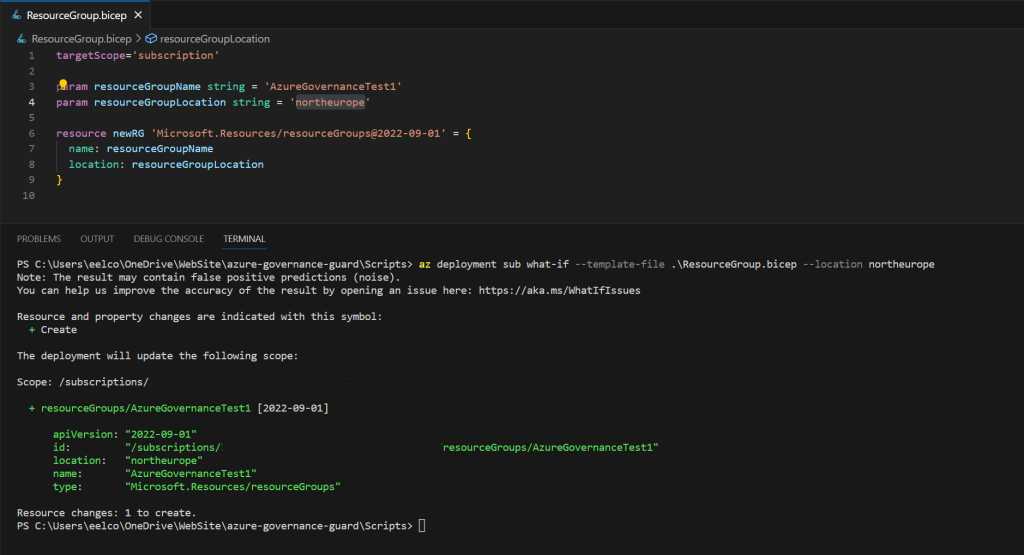The width and height of the screenshot is (1024, 555).
Task: Click the breadcrumb separator chevron
Action: point(138,39)
